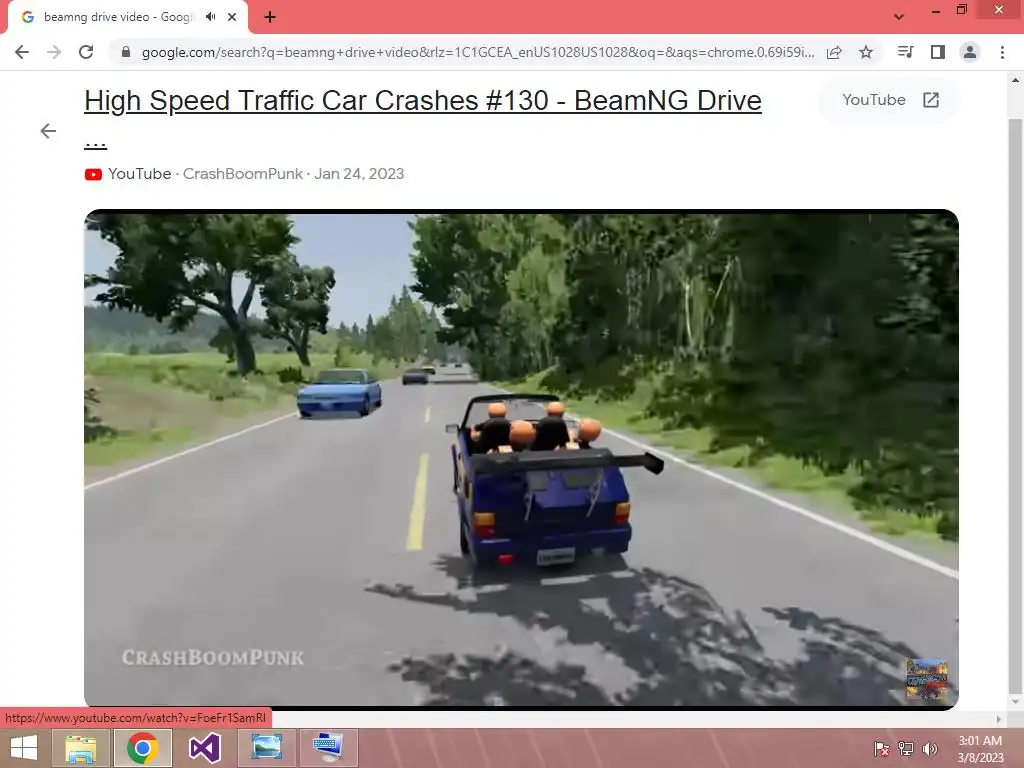Click the browser back arrow
The image size is (1024, 768).
(x=22, y=52)
